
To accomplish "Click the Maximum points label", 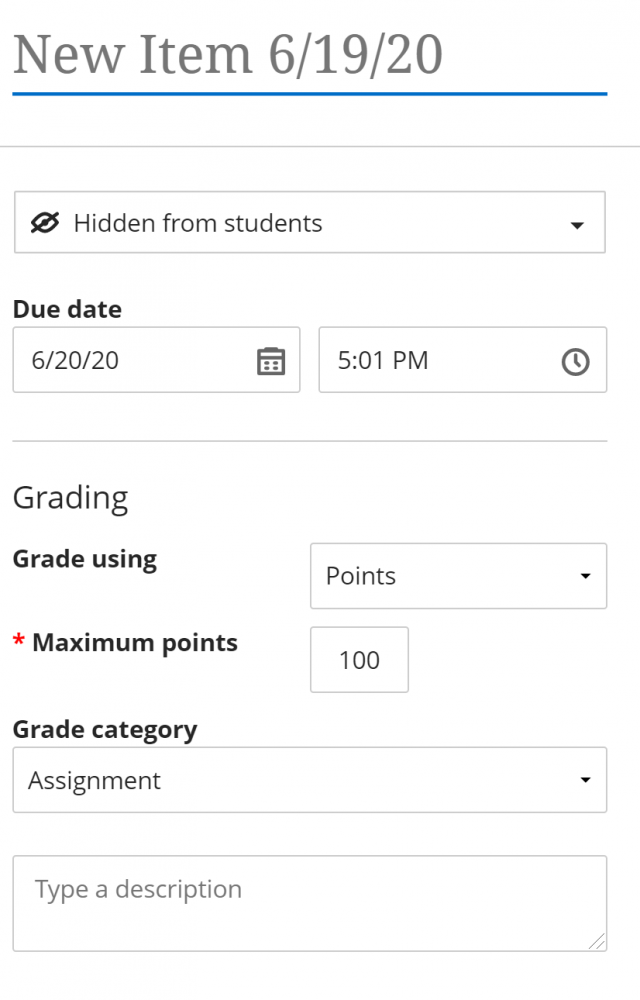I will [135, 643].
